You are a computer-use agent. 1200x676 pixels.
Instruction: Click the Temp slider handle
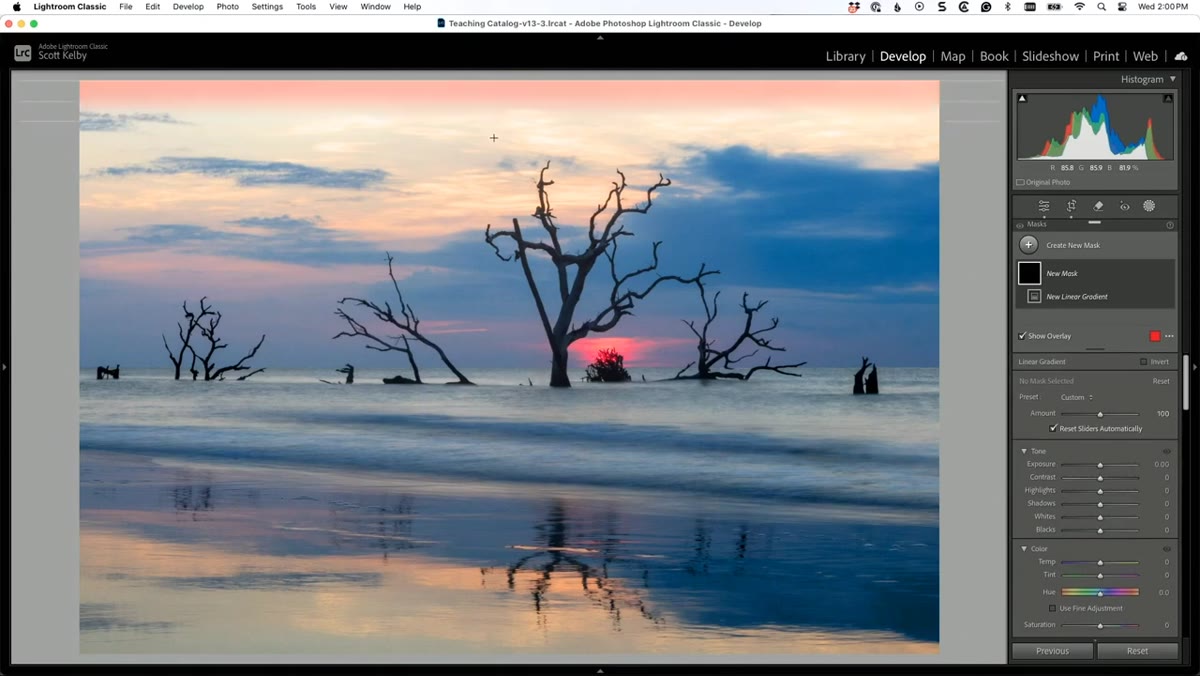(x=1100, y=562)
